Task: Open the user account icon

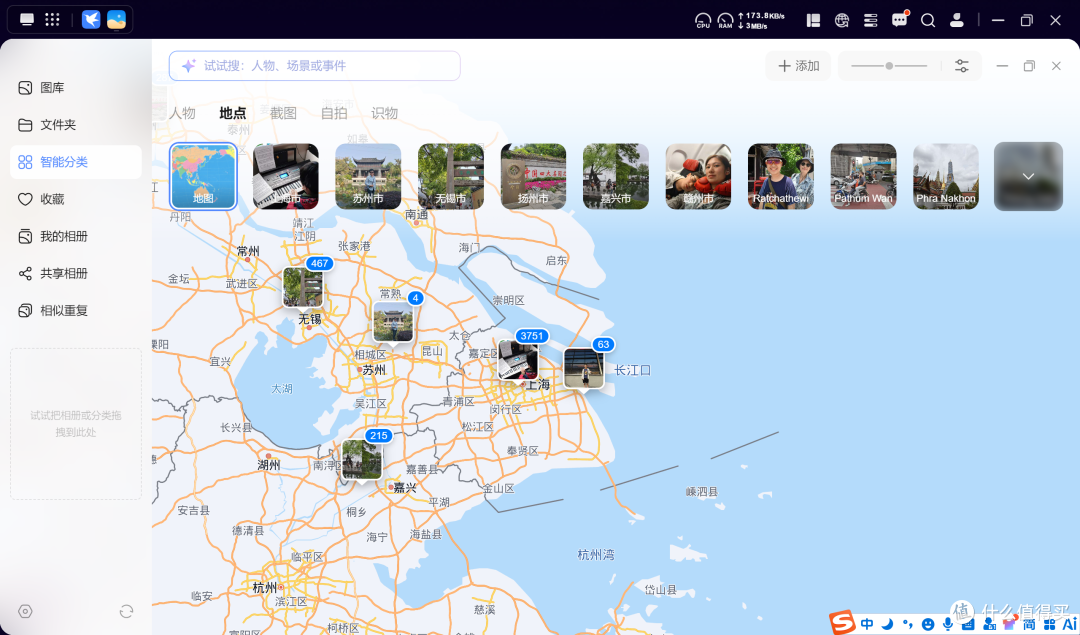Action: pyautogui.click(x=957, y=21)
